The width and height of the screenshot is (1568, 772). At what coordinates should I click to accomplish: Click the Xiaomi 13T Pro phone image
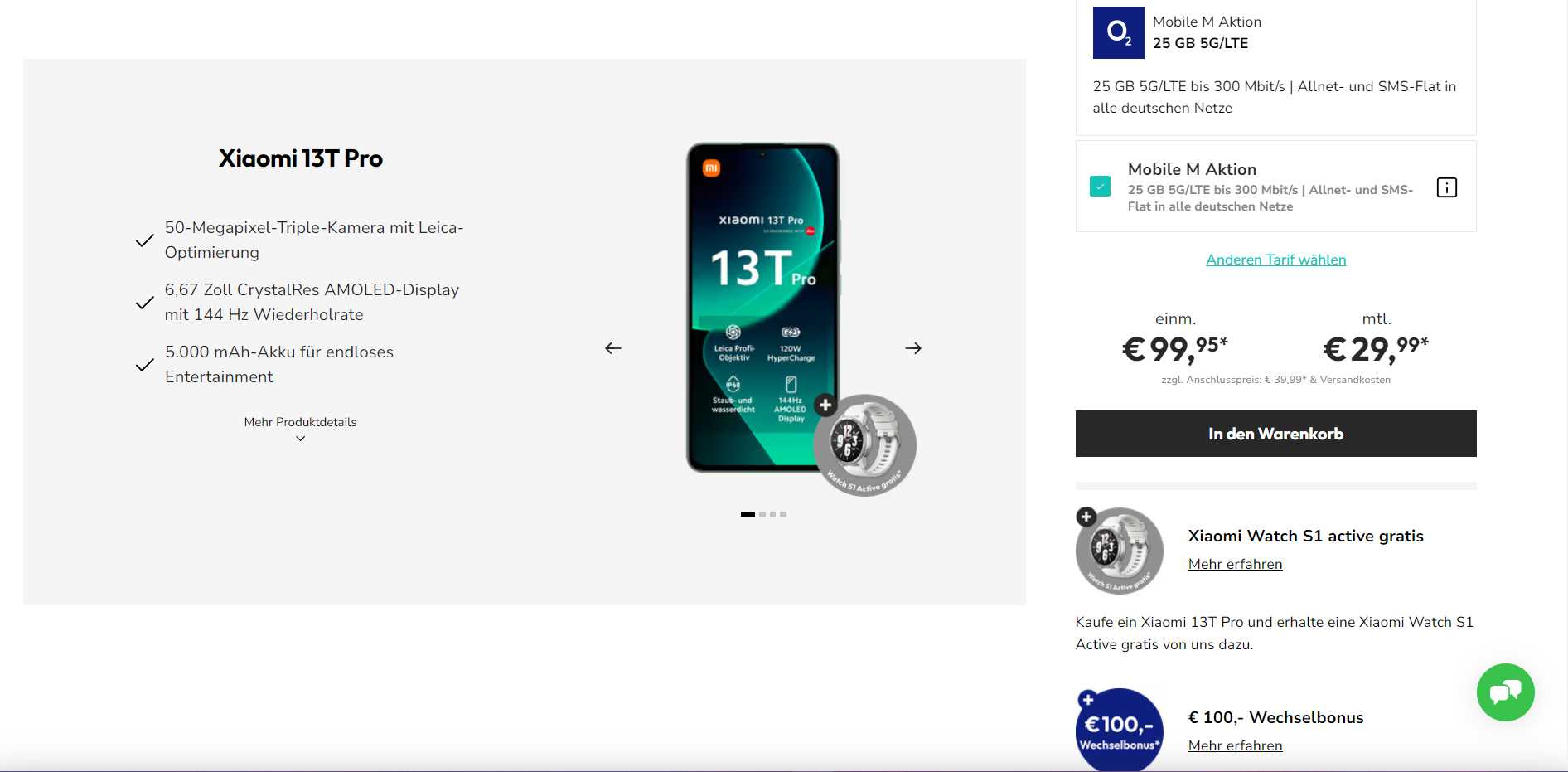[762, 308]
